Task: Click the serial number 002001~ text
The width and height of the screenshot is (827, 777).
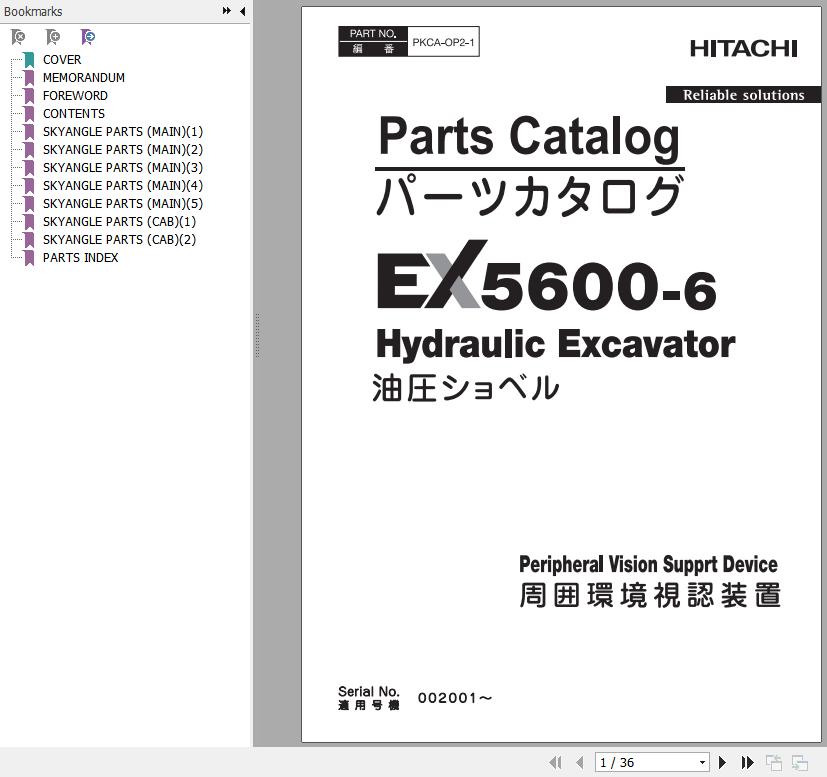Action: [455, 698]
